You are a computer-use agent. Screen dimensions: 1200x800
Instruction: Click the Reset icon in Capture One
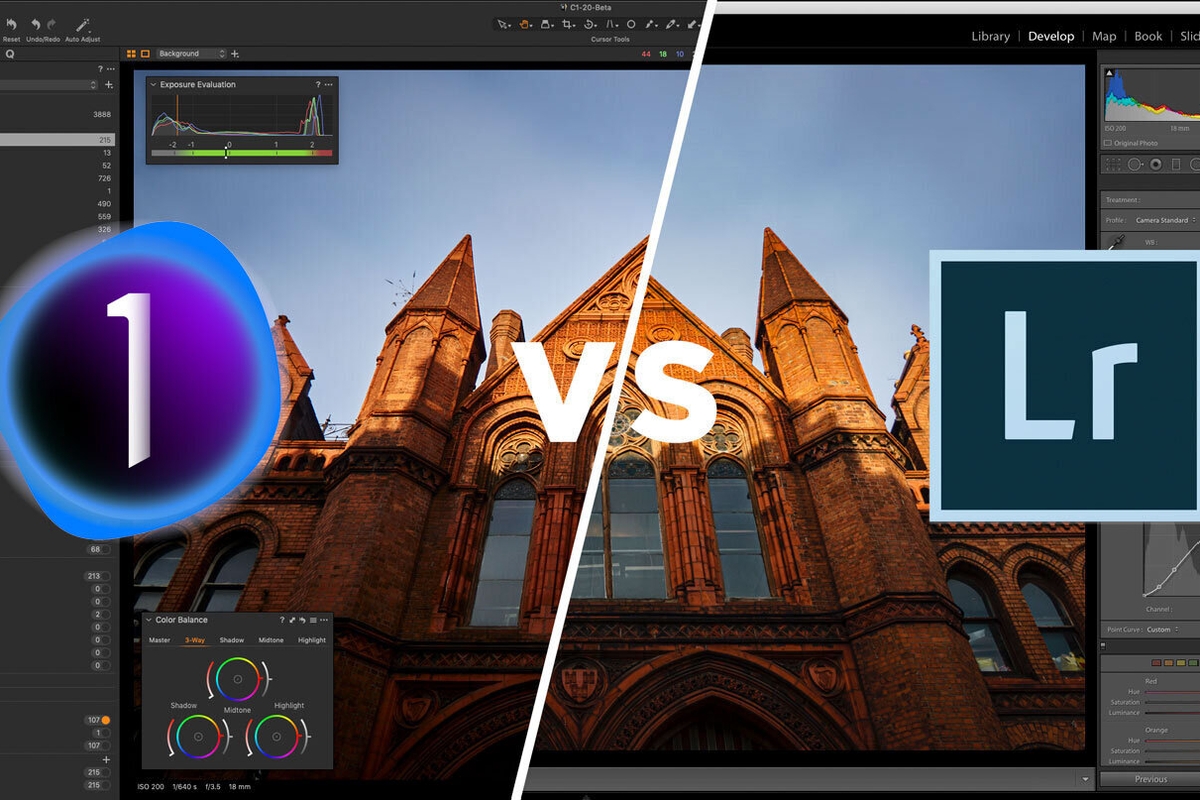(10, 24)
